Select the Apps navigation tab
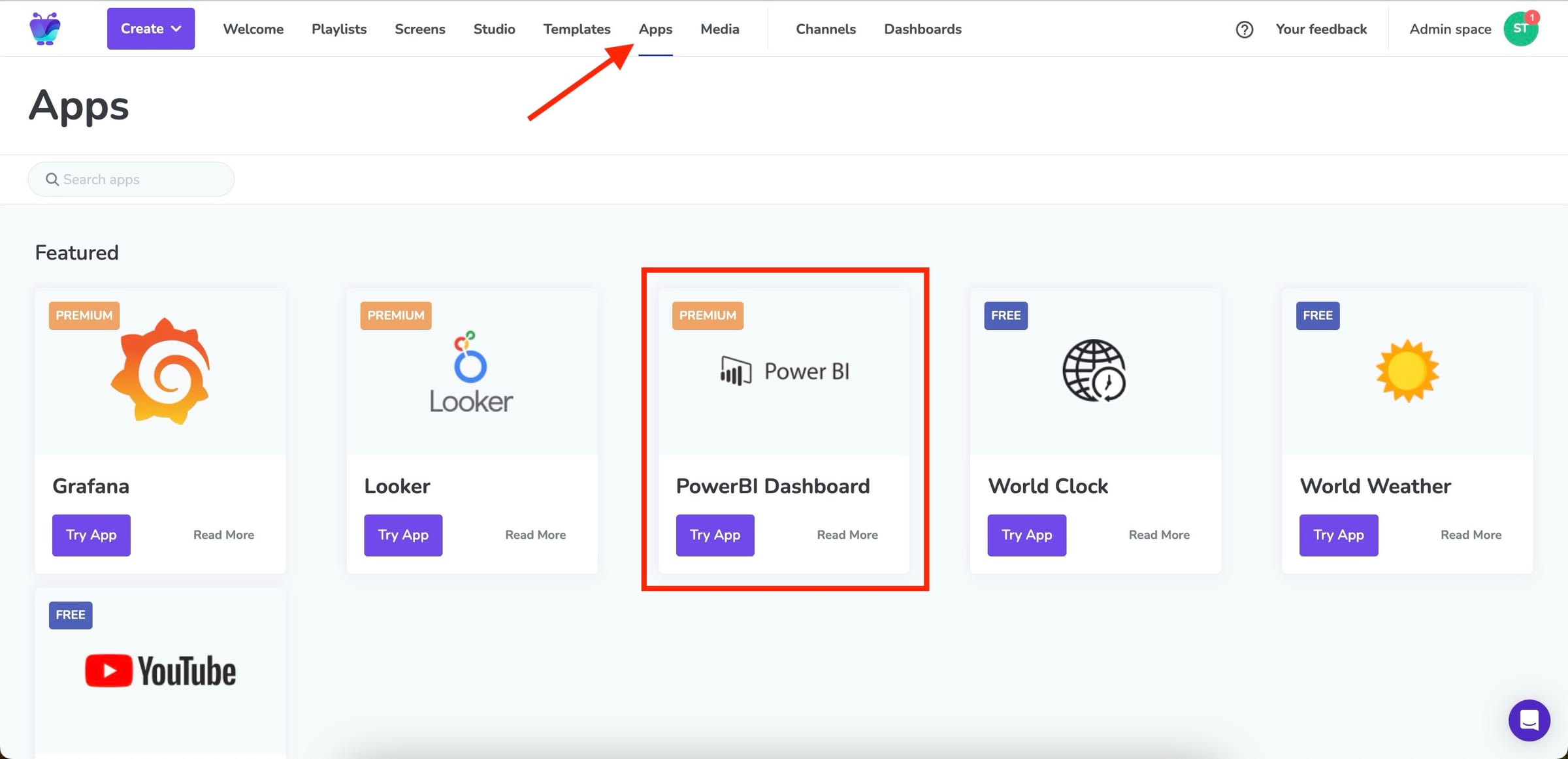1568x759 pixels. pyautogui.click(x=655, y=29)
